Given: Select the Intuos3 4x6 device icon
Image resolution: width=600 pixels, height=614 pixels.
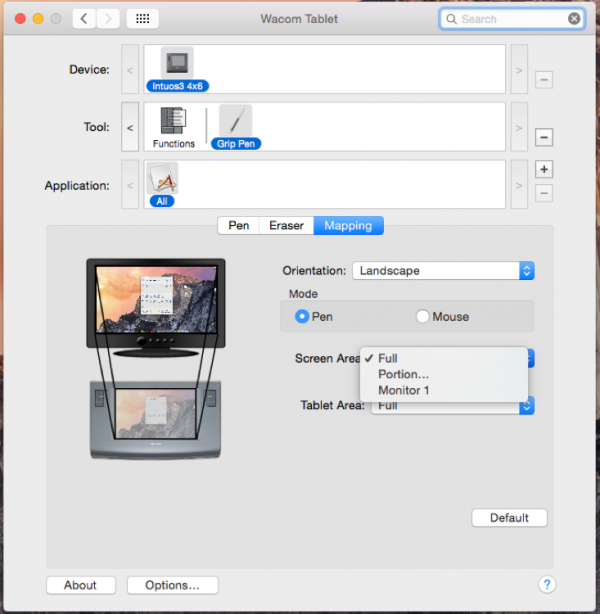Looking at the screenshot, I should (x=177, y=64).
